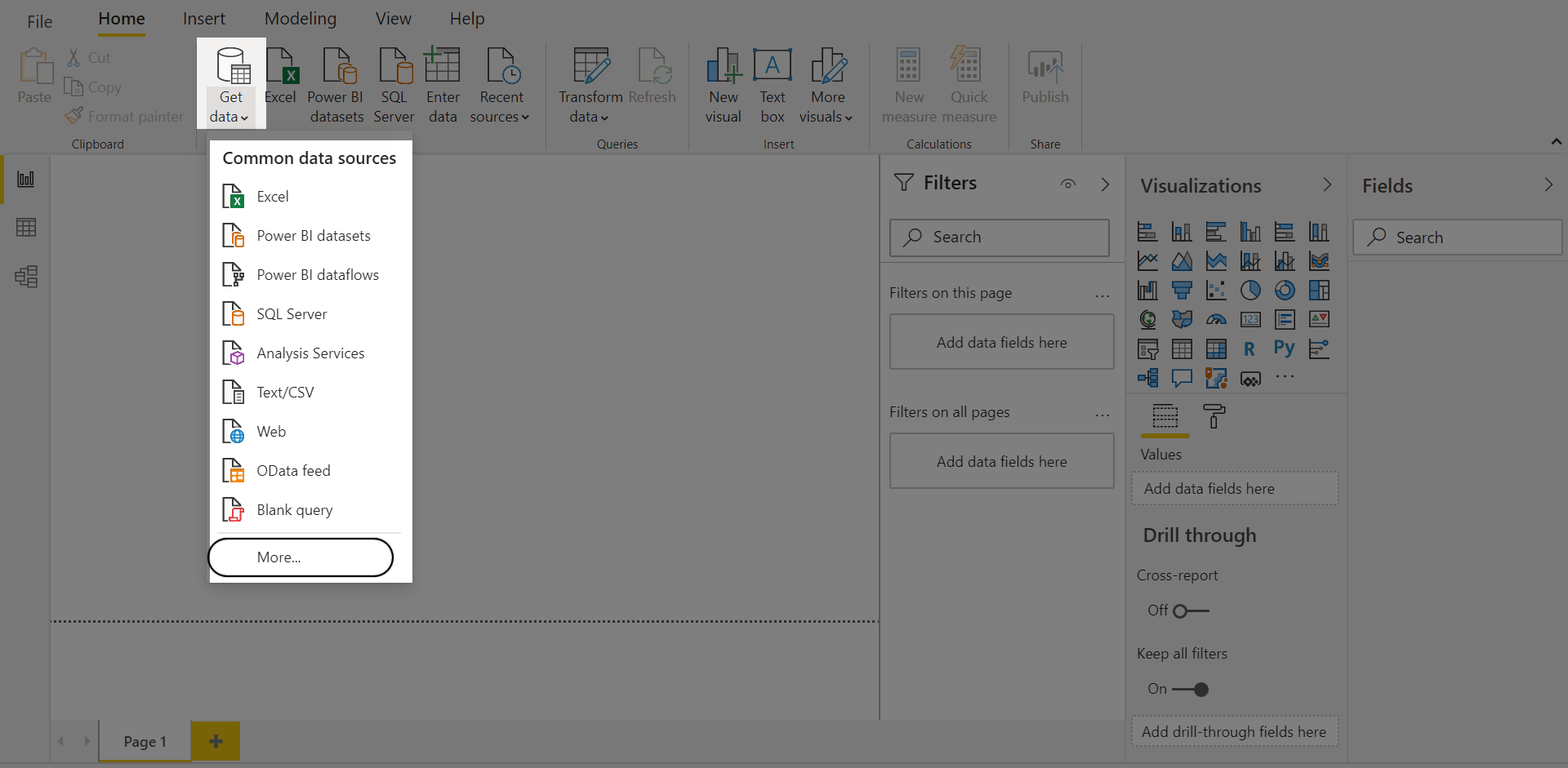Select the treemap visual

pos(1319,291)
